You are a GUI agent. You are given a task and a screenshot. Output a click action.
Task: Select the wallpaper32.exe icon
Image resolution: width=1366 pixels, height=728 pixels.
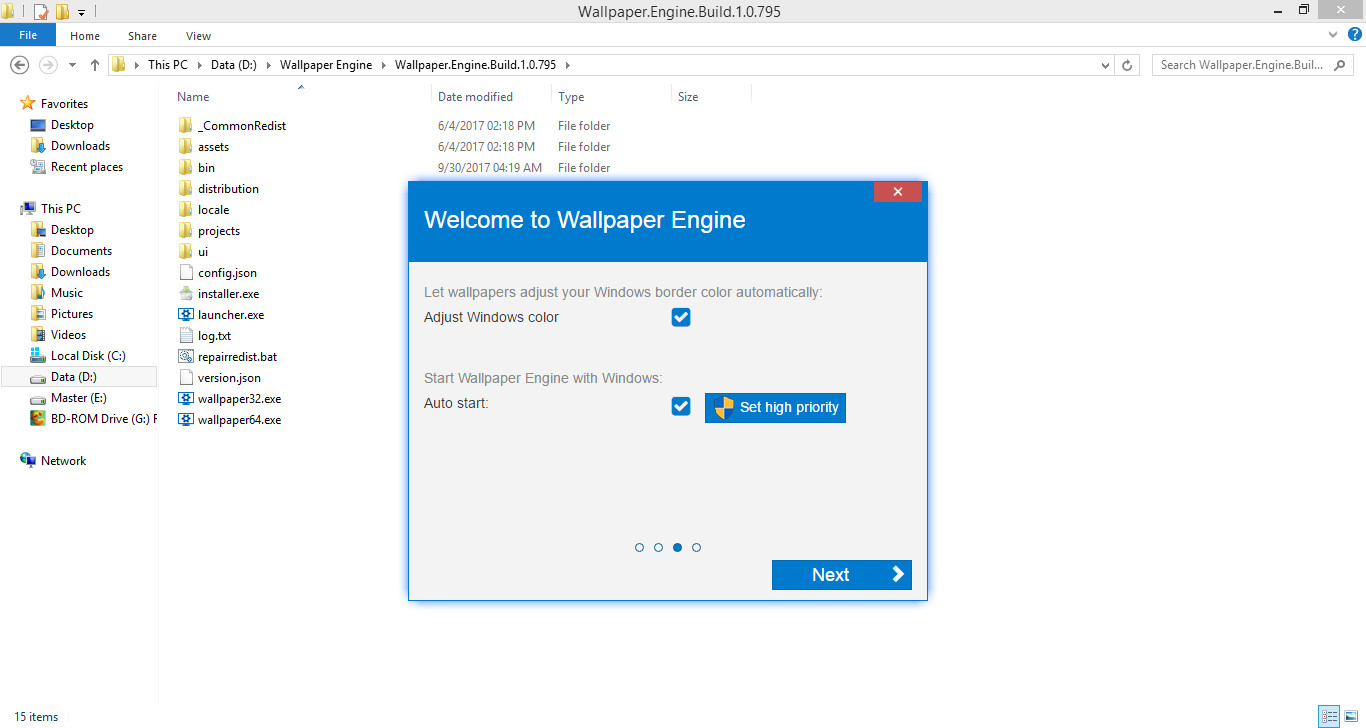click(x=185, y=399)
